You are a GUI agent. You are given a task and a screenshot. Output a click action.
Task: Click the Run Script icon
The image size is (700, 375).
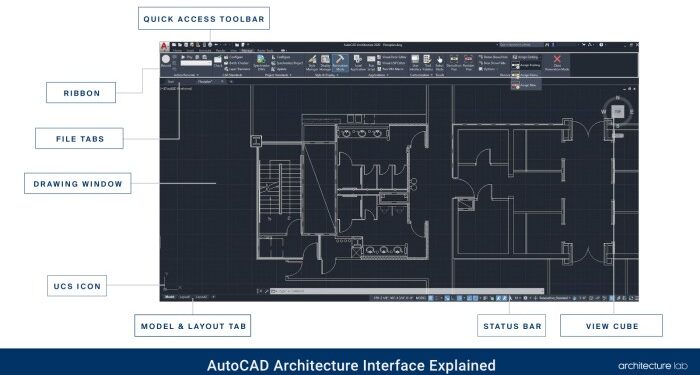pos(371,63)
